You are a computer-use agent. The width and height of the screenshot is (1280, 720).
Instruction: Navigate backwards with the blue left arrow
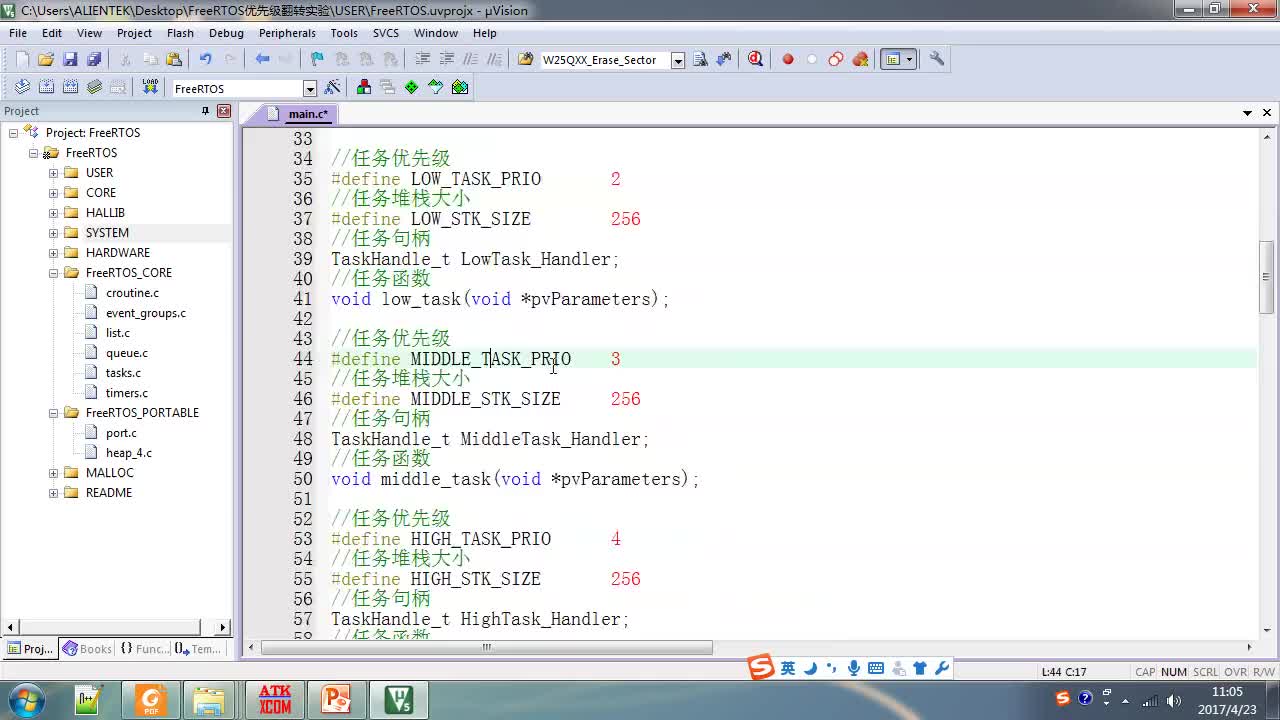[x=262, y=59]
